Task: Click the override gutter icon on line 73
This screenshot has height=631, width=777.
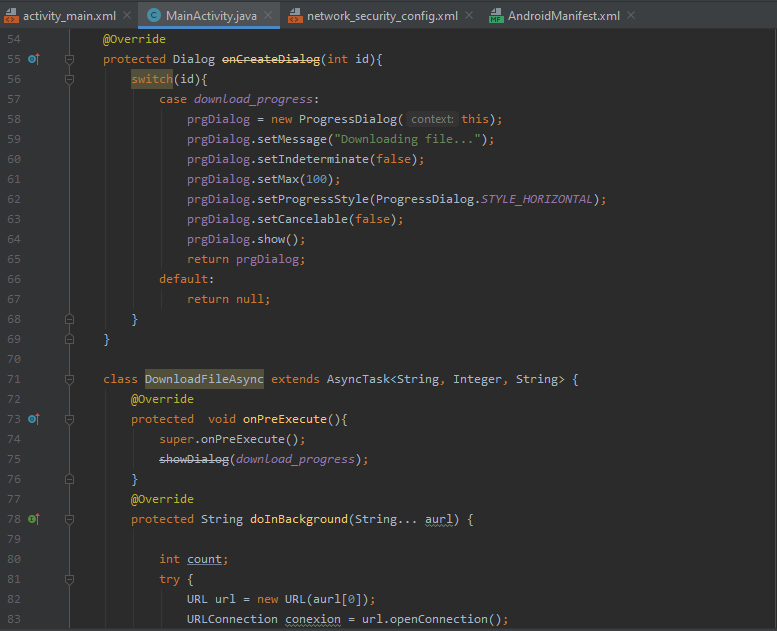Action: point(34,419)
